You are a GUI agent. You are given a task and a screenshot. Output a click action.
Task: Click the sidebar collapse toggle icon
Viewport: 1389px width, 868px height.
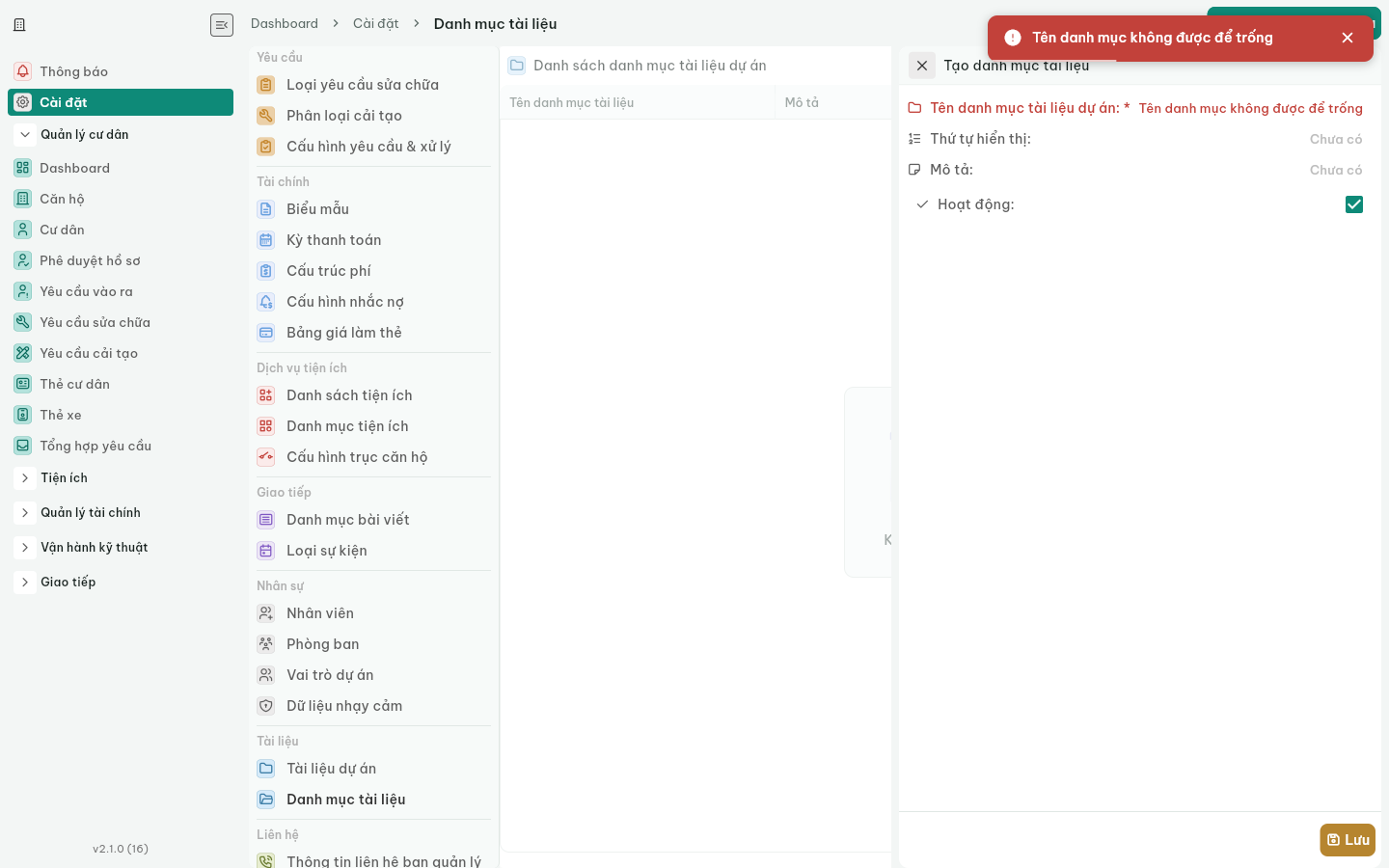[x=222, y=25]
